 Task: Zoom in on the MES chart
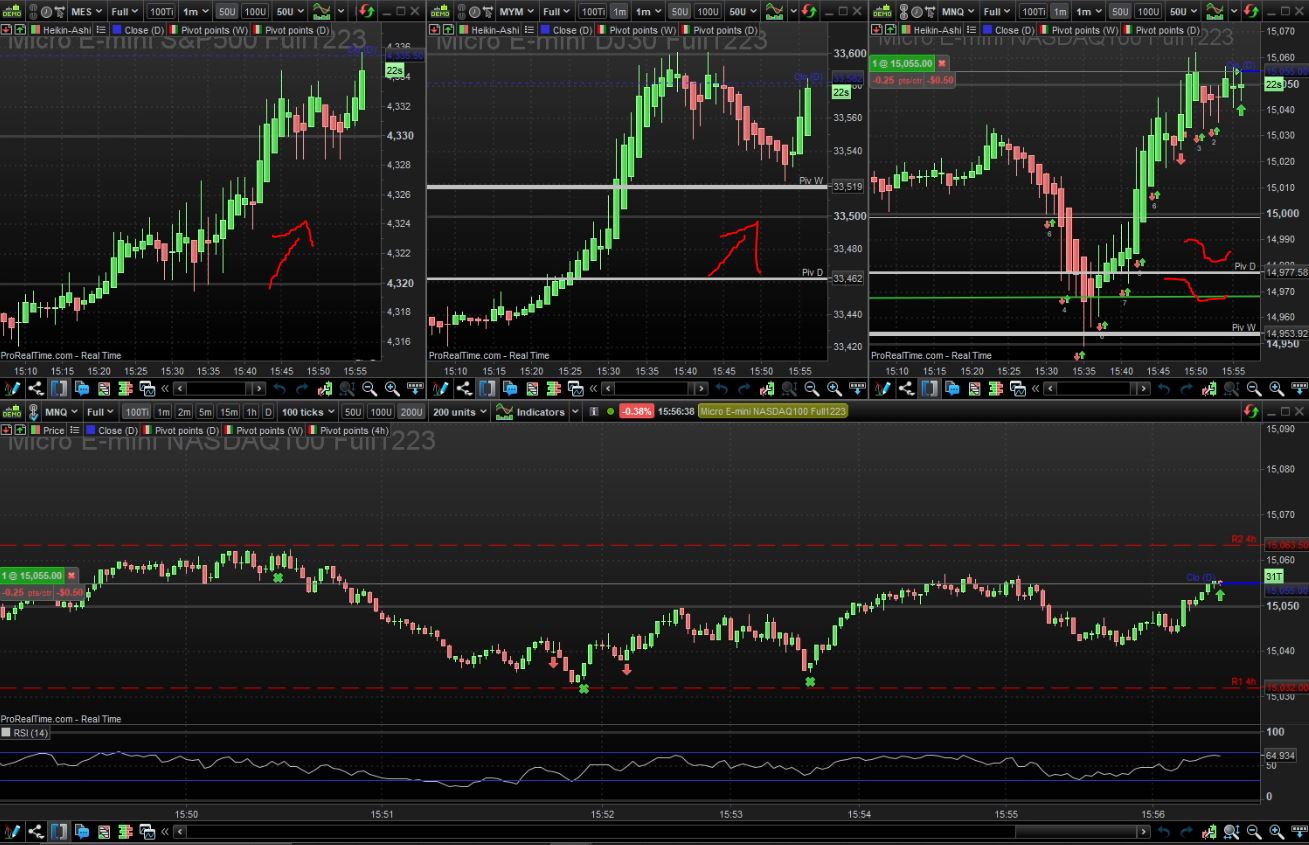pyautogui.click(x=392, y=389)
